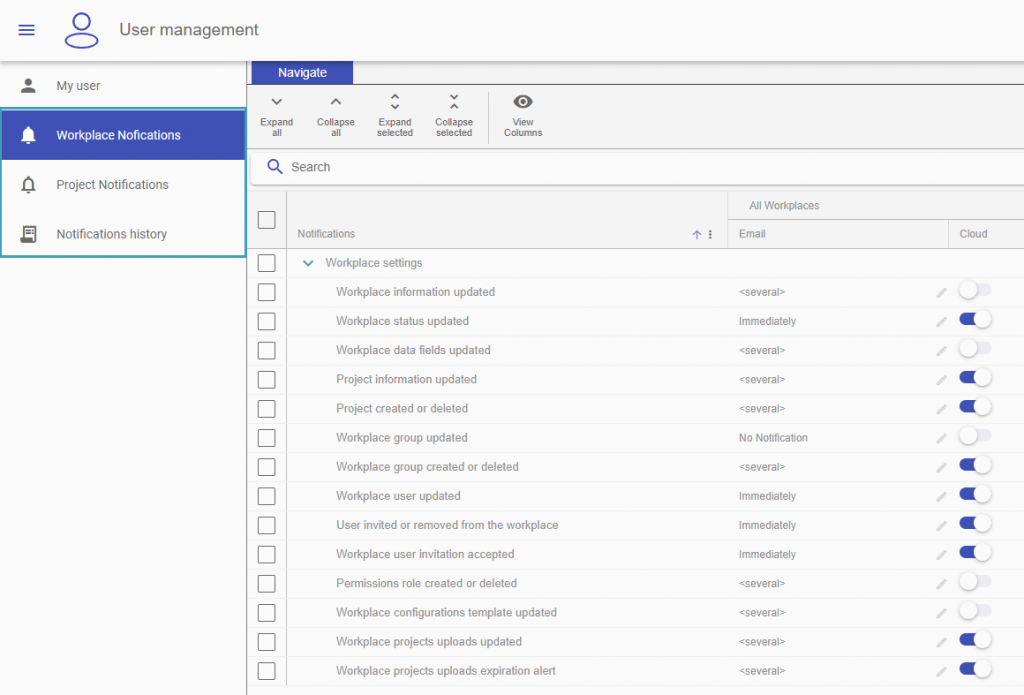Open the hamburger main menu
This screenshot has width=1024, height=695.
tap(26, 30)
